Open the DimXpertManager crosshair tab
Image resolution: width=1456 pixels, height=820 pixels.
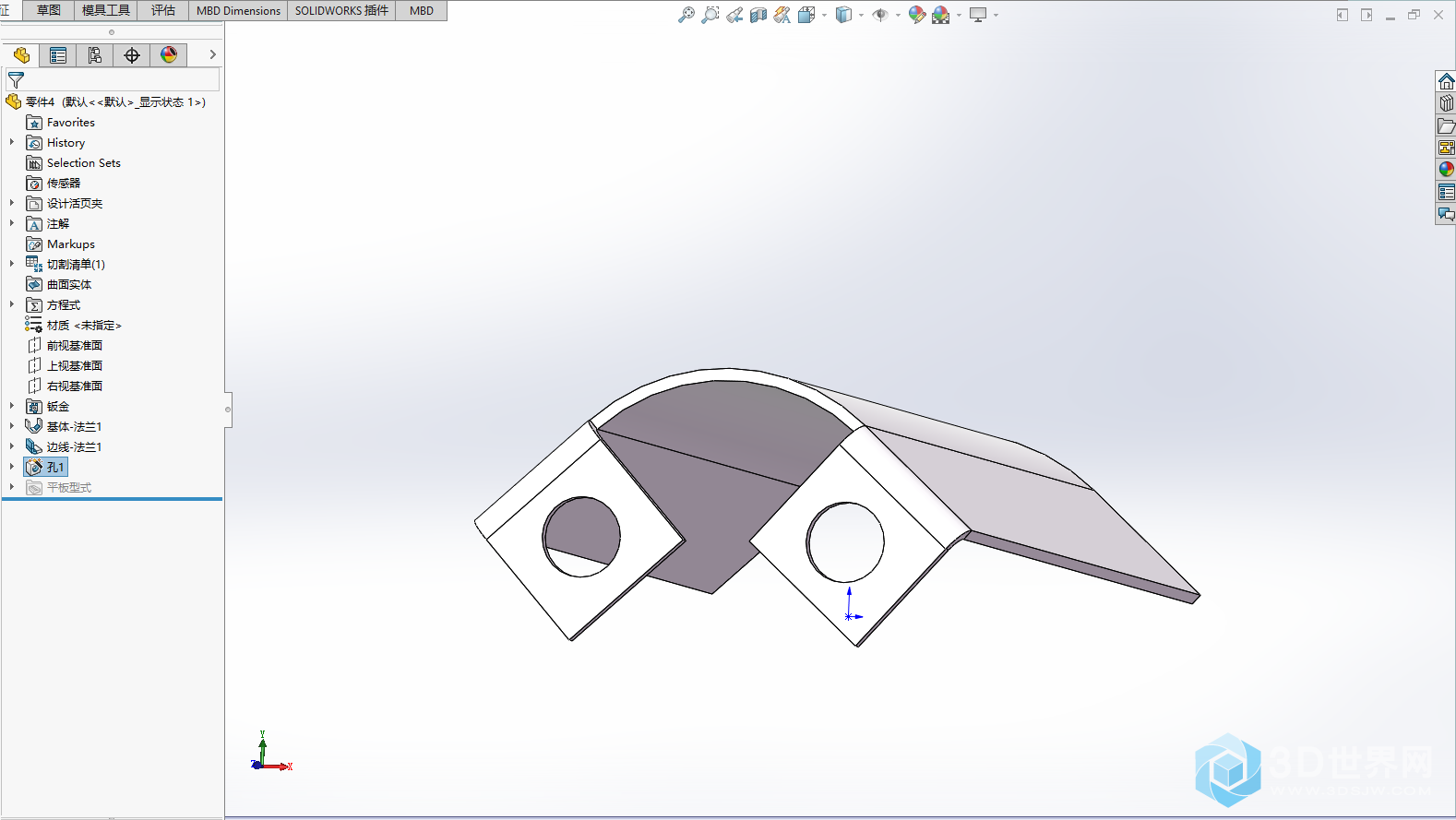pos(132,55)
